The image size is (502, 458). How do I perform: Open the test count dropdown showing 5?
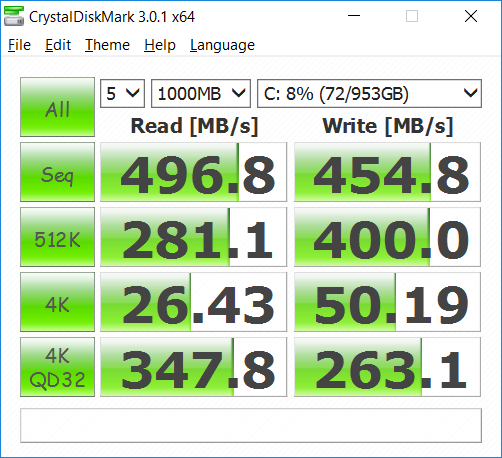pyautogui.click(x=122, y=94)
